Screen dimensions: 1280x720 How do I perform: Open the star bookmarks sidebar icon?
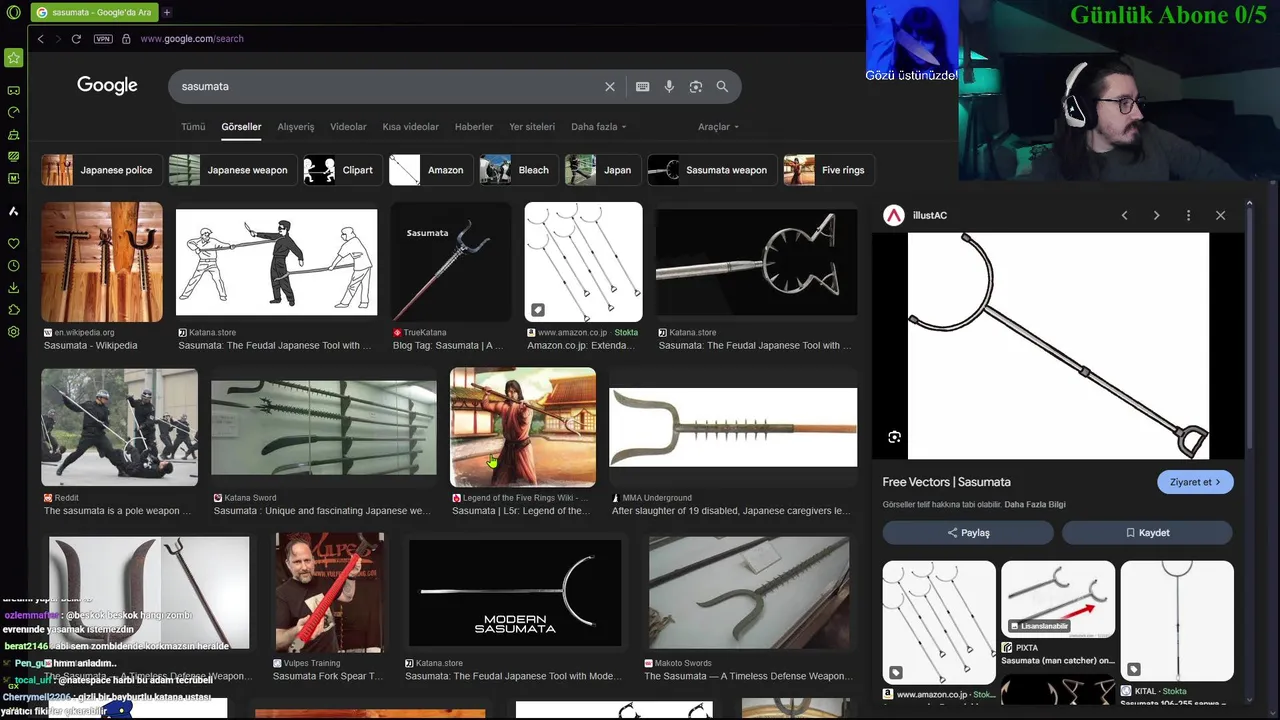pos(13,58)
